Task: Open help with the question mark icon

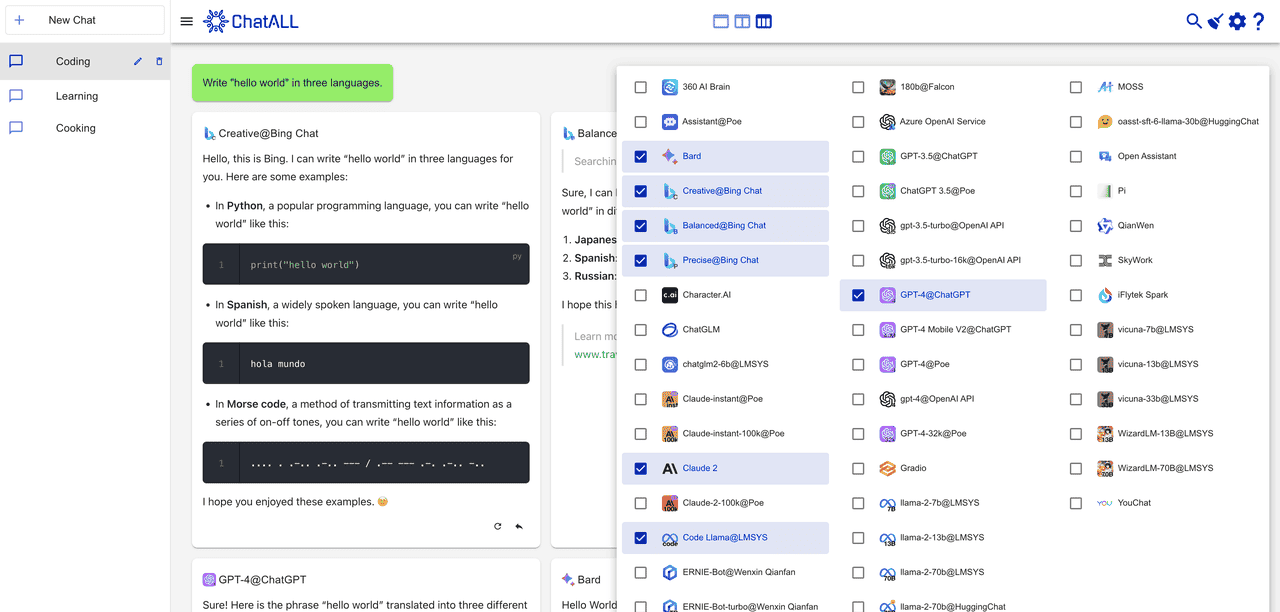Action: pos(1259,21)
